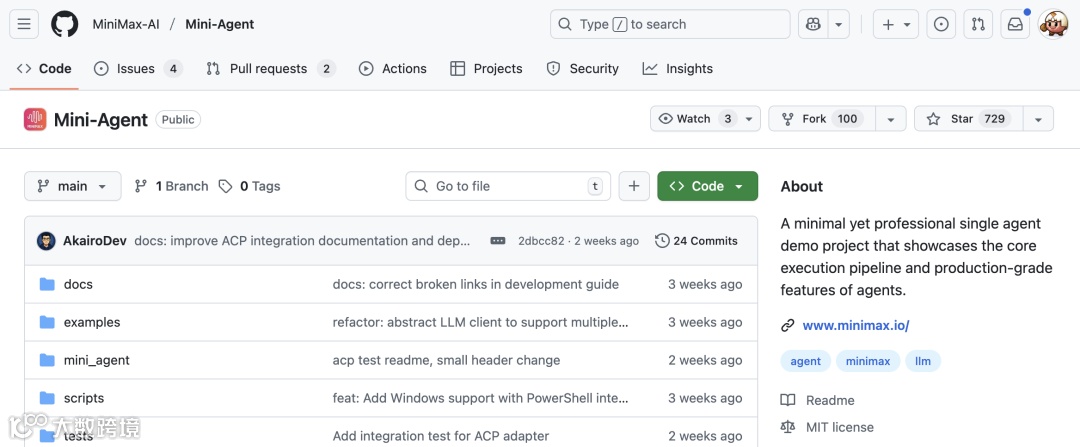Viewport: 1080px width, 447px height.
Task: Open the www.minimax.io link
Action: click(x=855, y=325)
